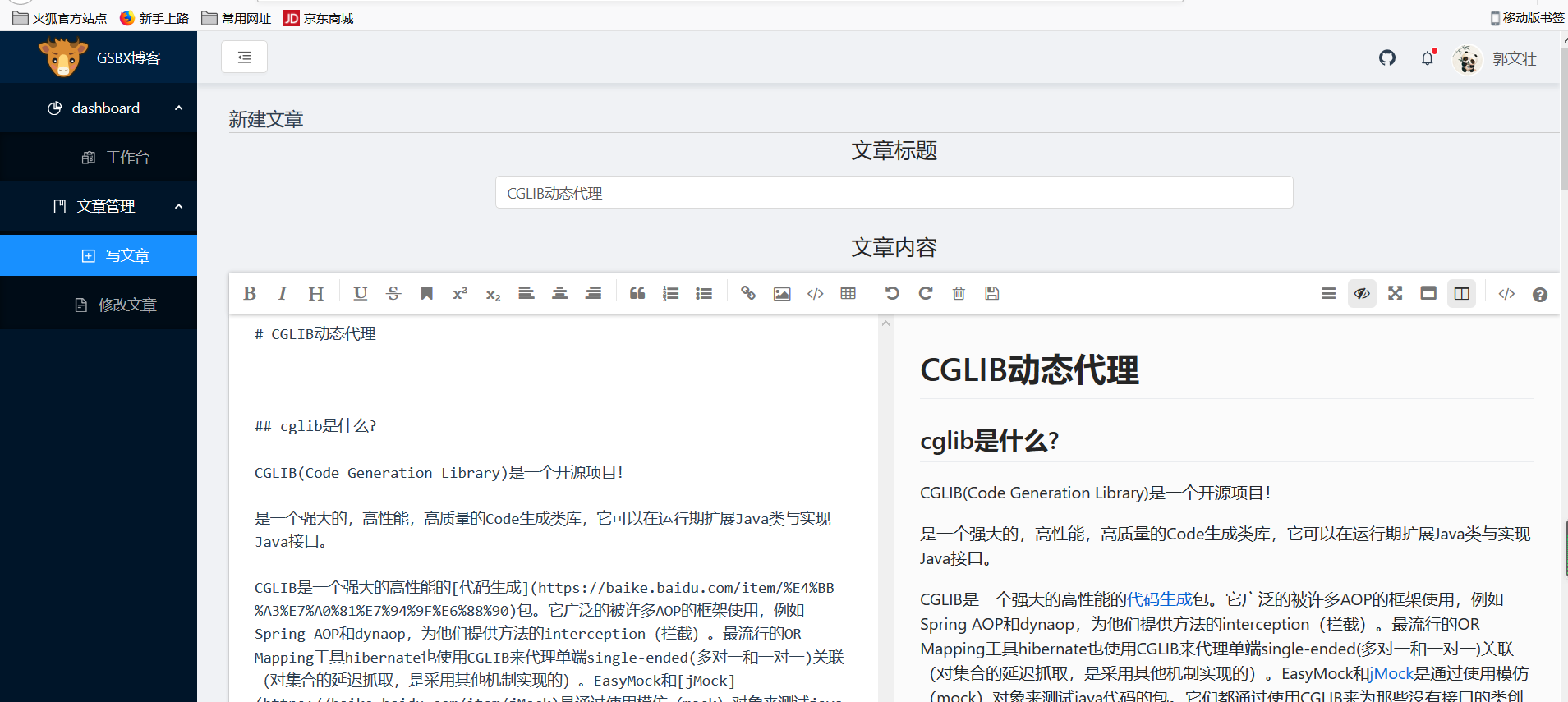Click the '# CGLIB动态代理' line in the editor
The height and width of the screenshot is (702, 1568).
tap(315, 334)
